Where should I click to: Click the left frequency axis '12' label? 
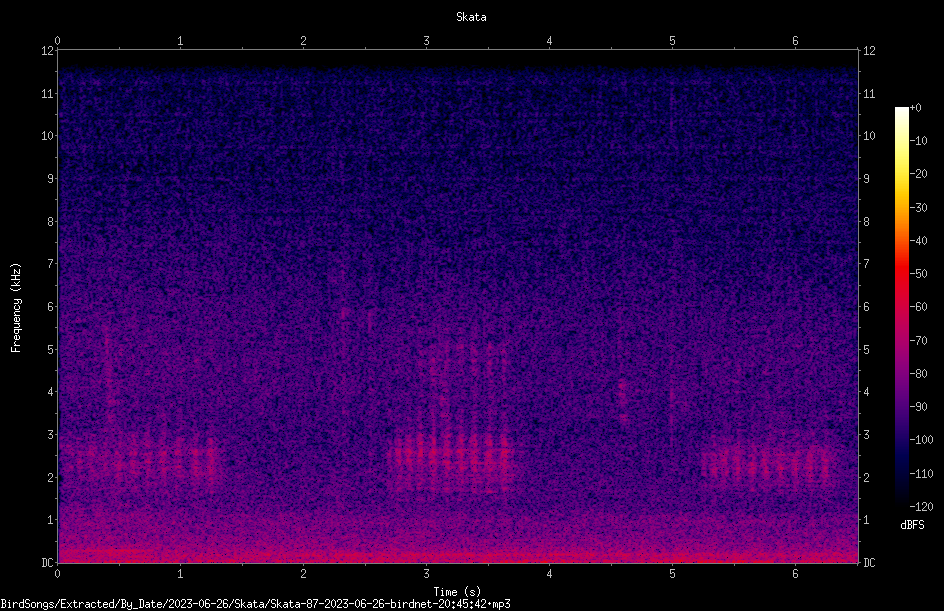48,51
